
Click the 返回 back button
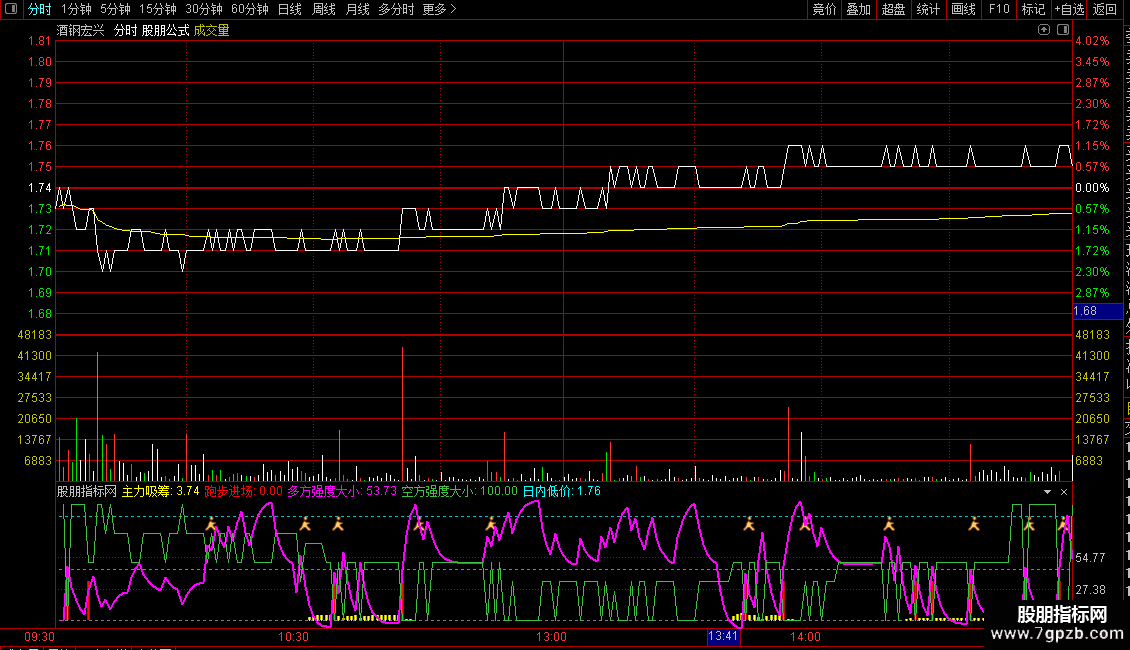pos(1105,9)
